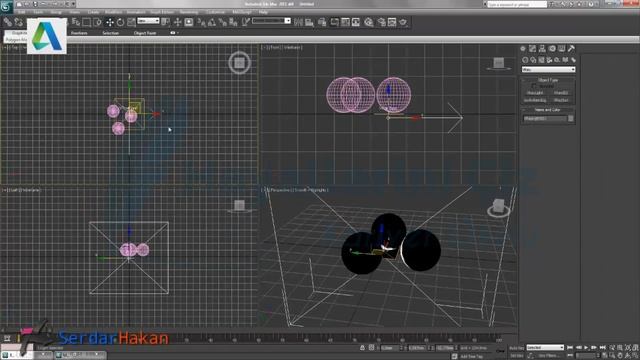This screenshot has width=640, height=360.
Task: Click the Render Production teapot icon
Action: coord(403,22)
